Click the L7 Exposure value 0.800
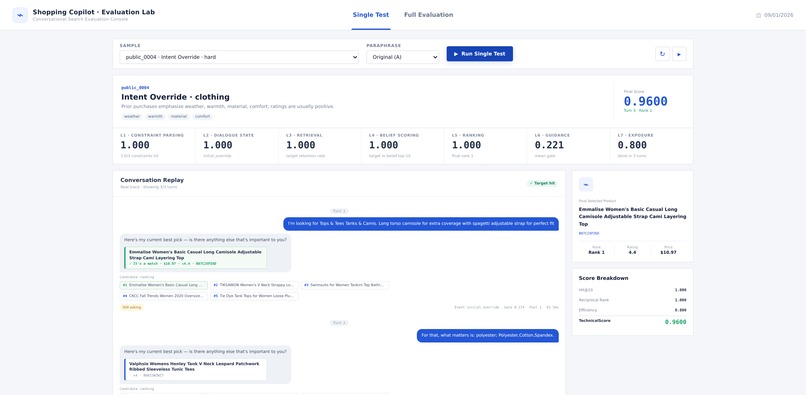806x395 pixels. (632, 146)
